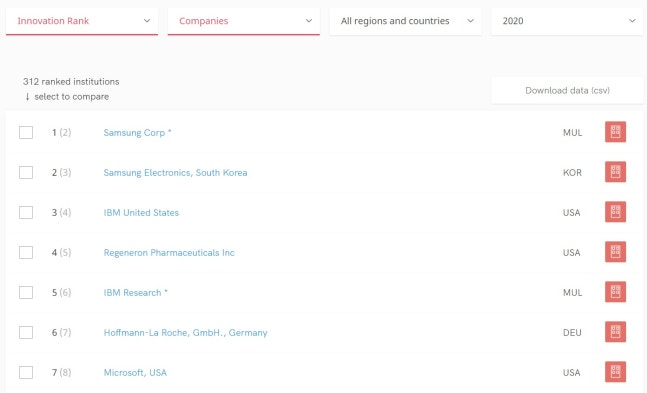647x393 pixels.
Task: Tick the checkbox for Samsung Corp
Action: (26, 133)
